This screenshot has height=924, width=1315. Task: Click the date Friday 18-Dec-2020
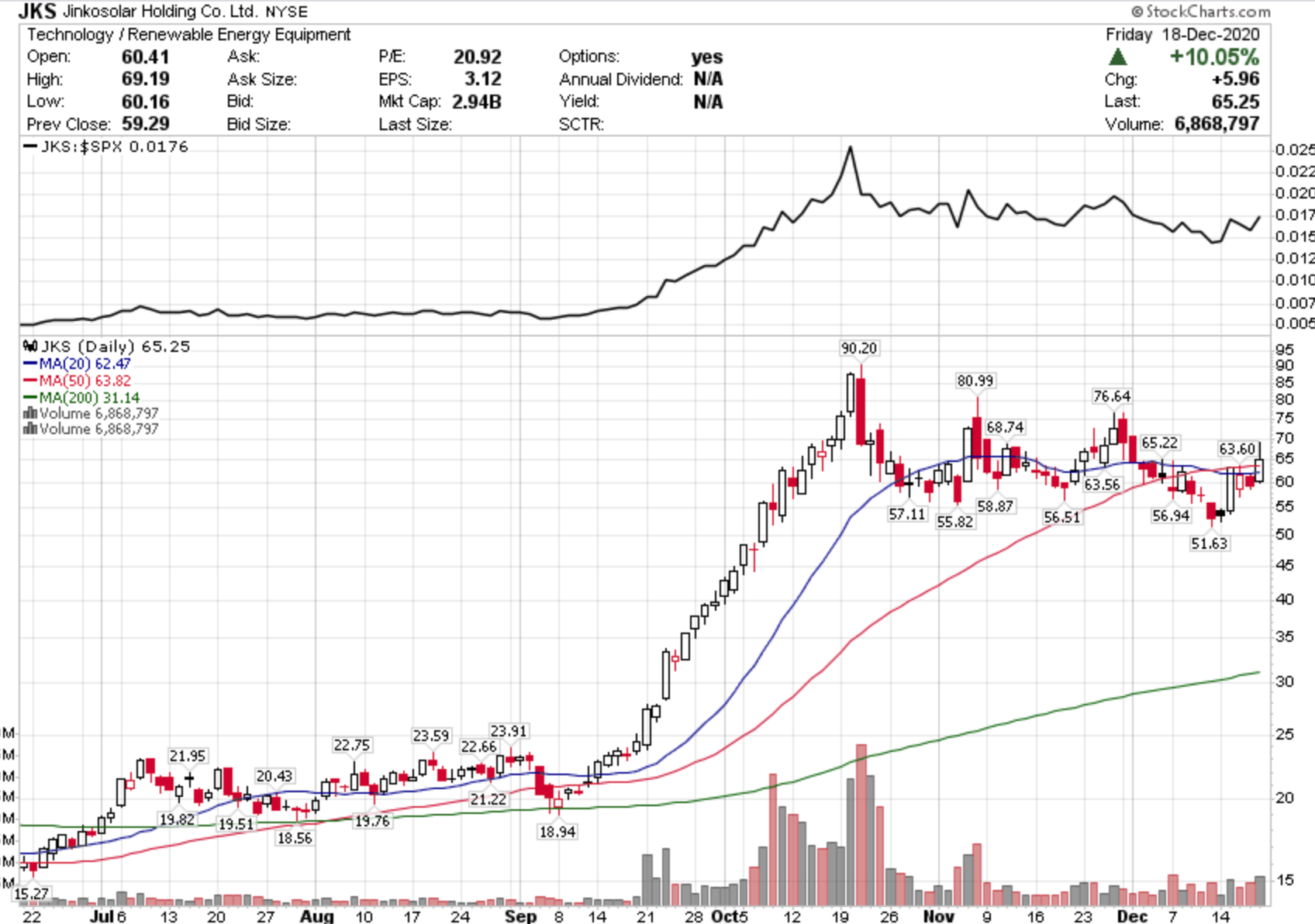pyautogui.click(x=1182, y=35)
